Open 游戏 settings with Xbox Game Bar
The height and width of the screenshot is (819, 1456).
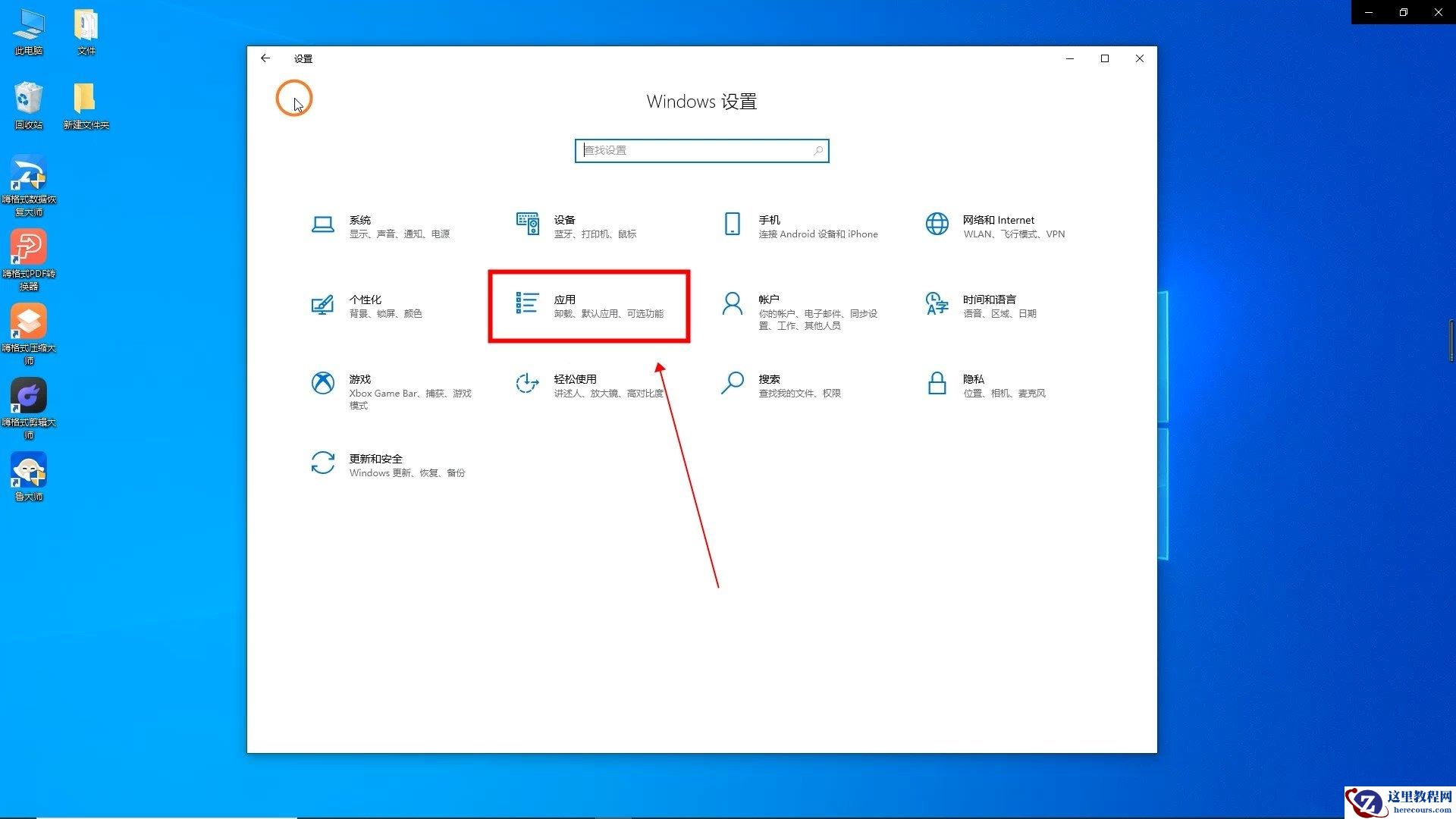click(391, 391)
